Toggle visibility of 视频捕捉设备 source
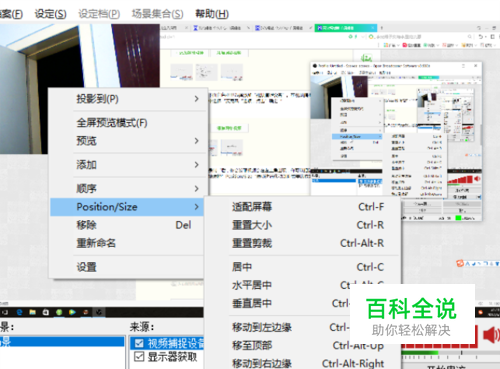The height and width of the screenshot is (369, 500). click(139, 343)
